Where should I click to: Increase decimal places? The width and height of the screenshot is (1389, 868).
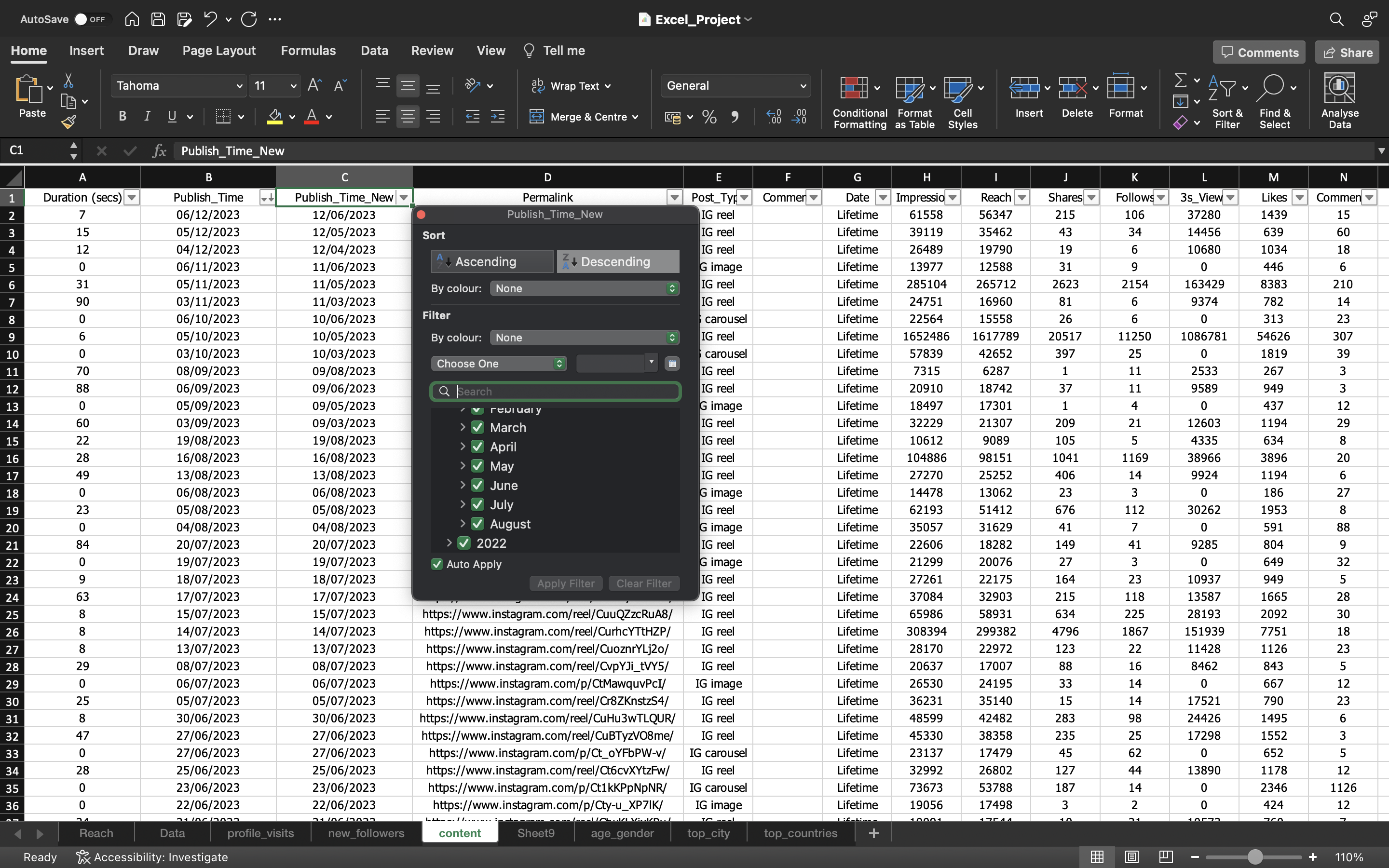(774, 117)
